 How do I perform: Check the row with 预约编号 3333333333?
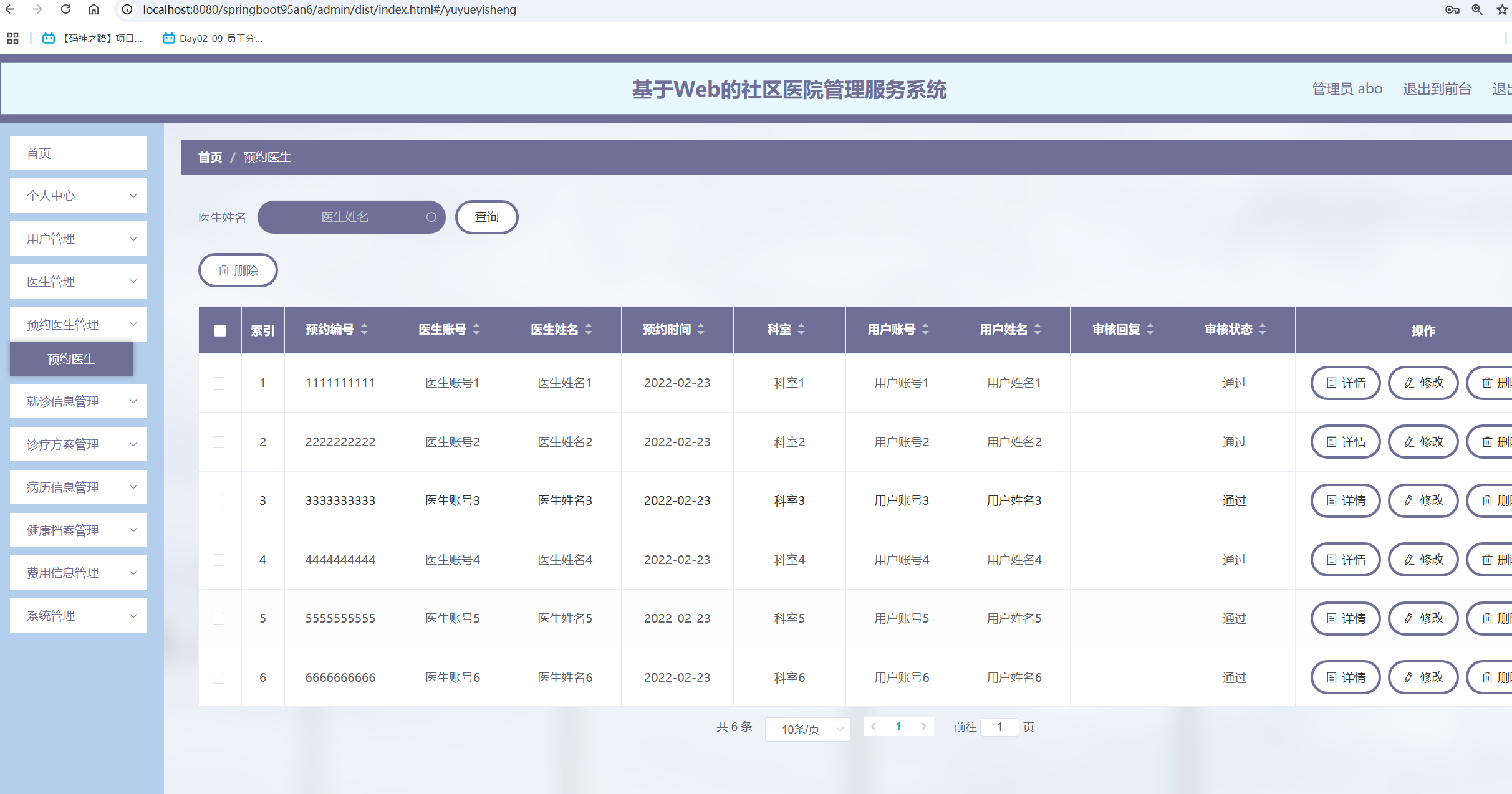(218, 500)
